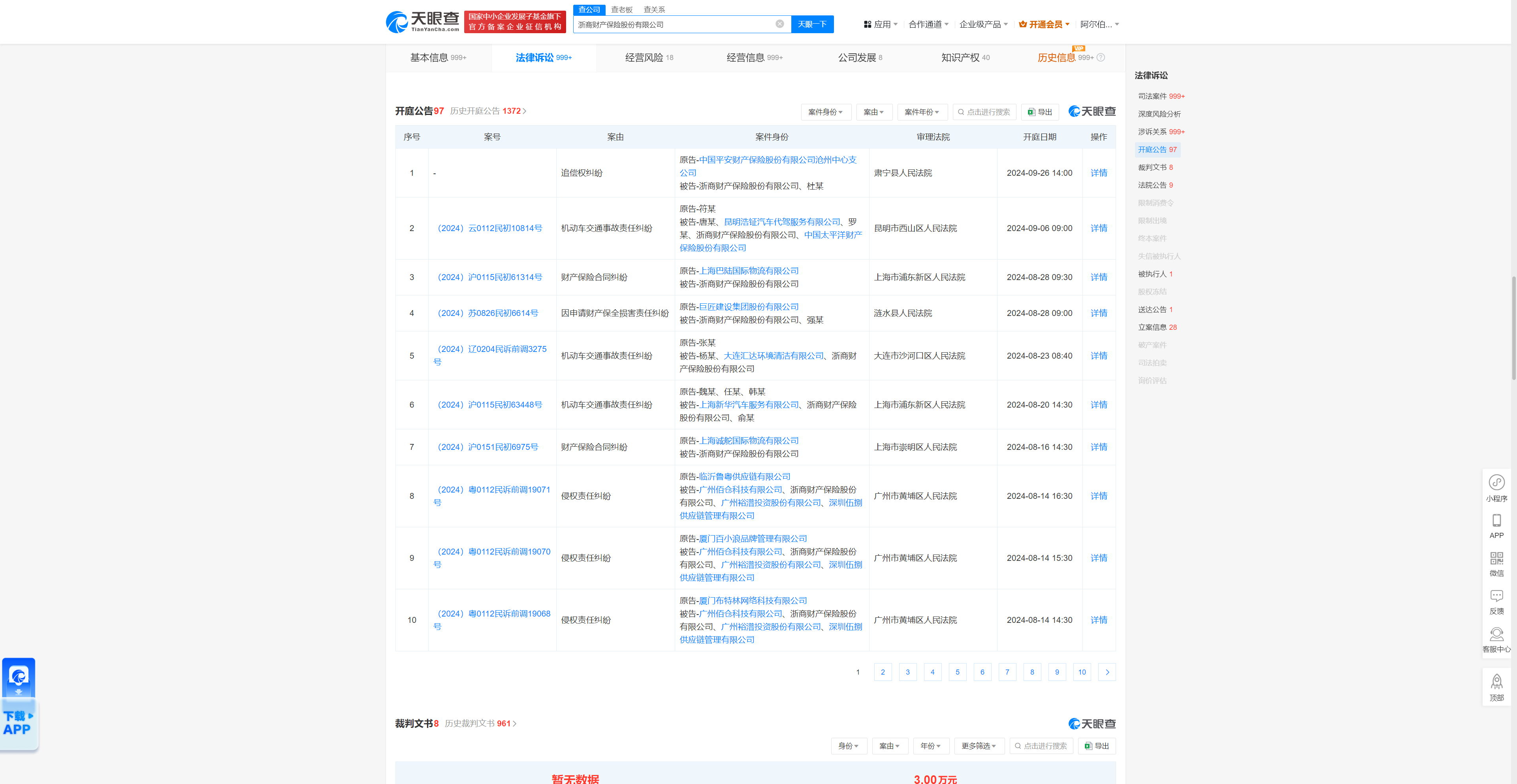Viewport: 1517px width, 784px height.
Task: Go to page 10 of 开庭公告
Action: point(1082,672)
